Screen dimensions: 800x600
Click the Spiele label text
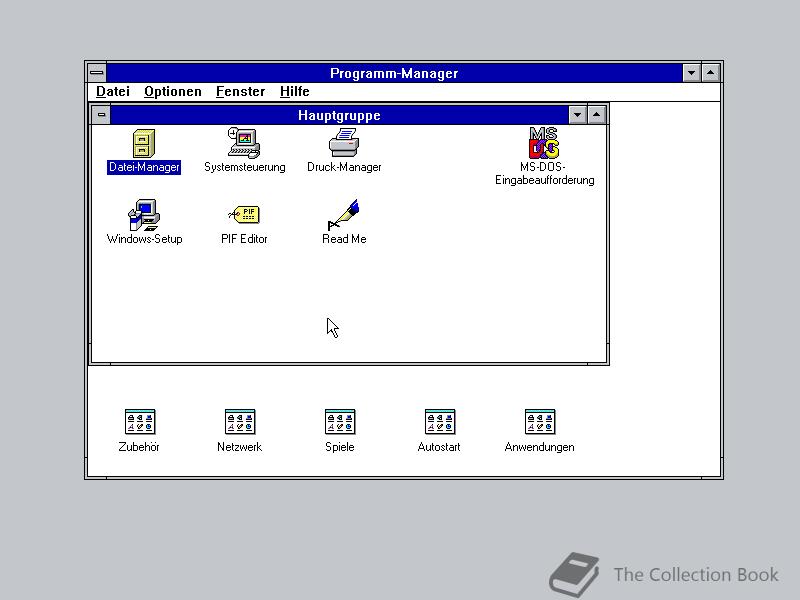339,447
